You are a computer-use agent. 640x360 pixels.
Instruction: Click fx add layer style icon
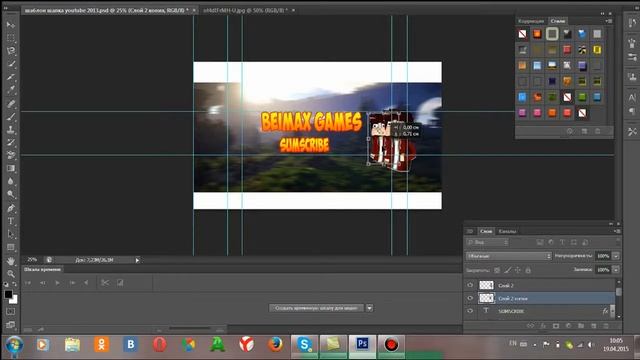(x=543, y=326)
